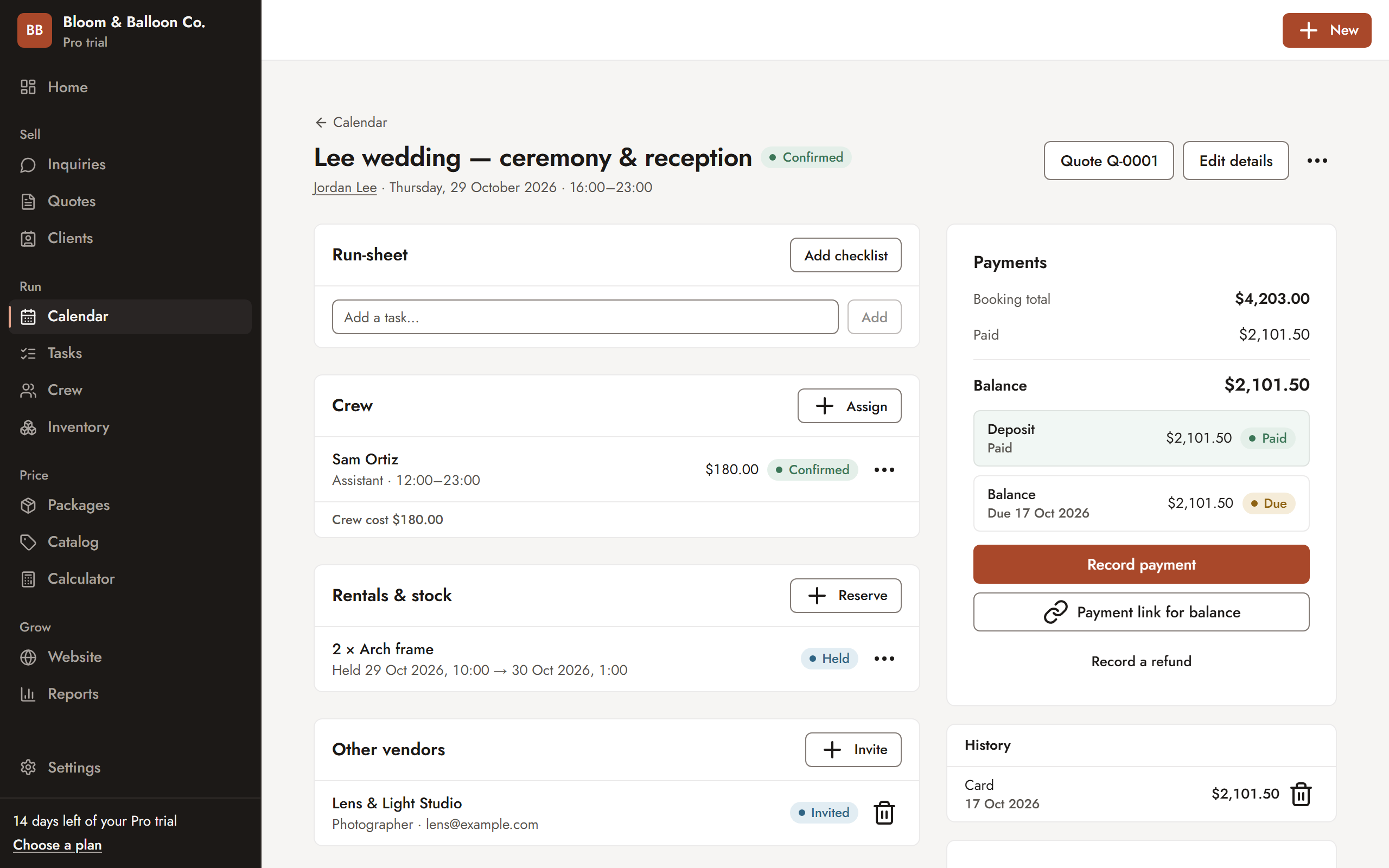This screenshot has height=868, width=1389.
Task: Click Choose a plan link
Action: 58,845
